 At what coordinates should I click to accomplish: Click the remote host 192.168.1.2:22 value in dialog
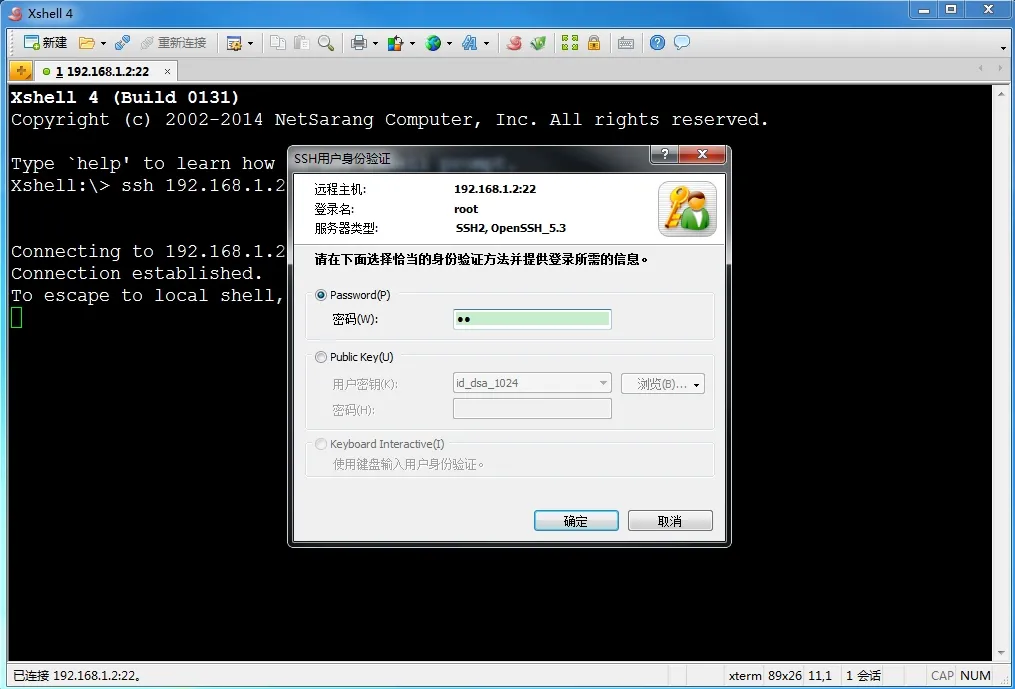tap(495, 189)
